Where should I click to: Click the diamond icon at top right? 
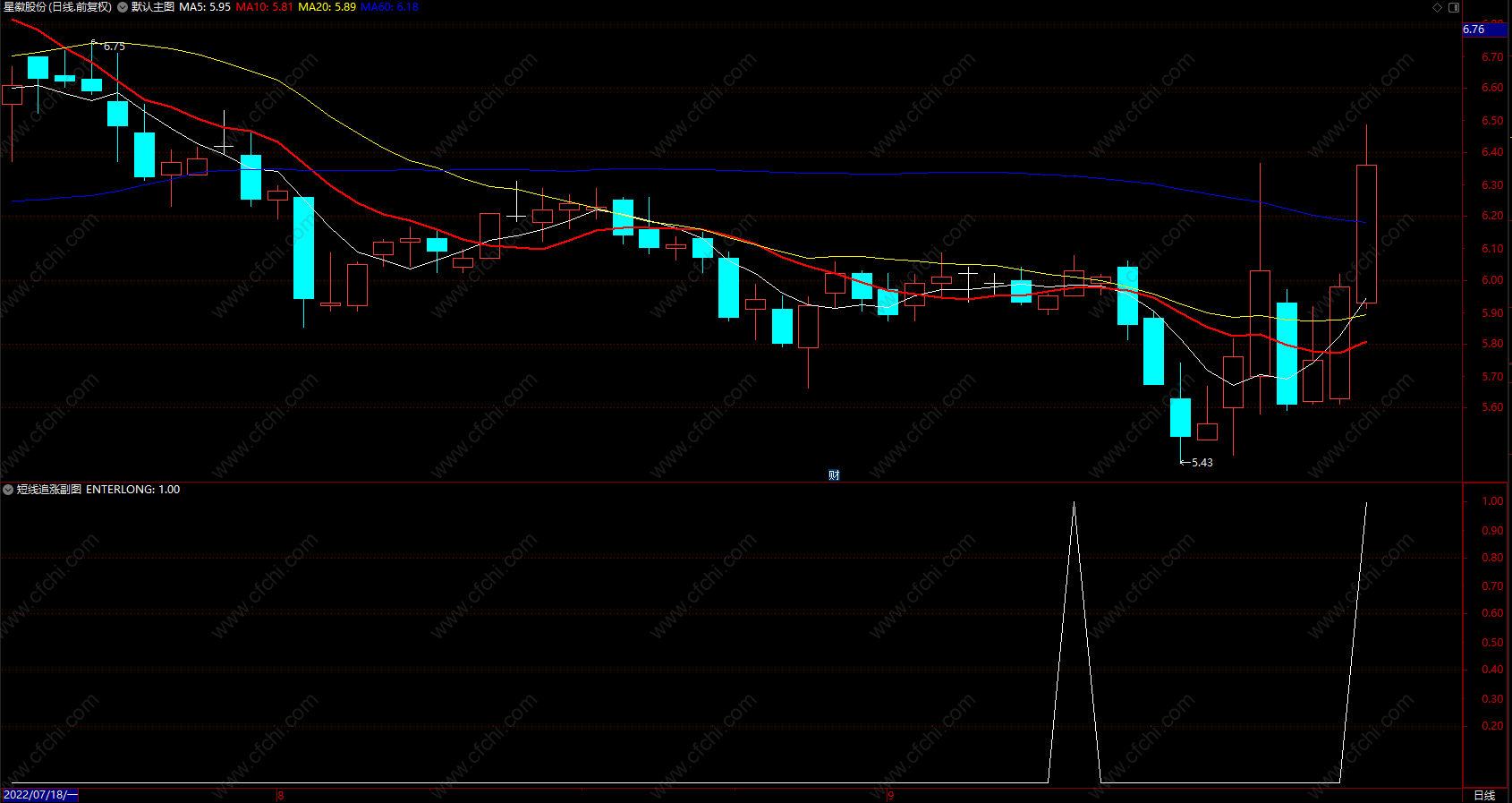point(1438,7)
